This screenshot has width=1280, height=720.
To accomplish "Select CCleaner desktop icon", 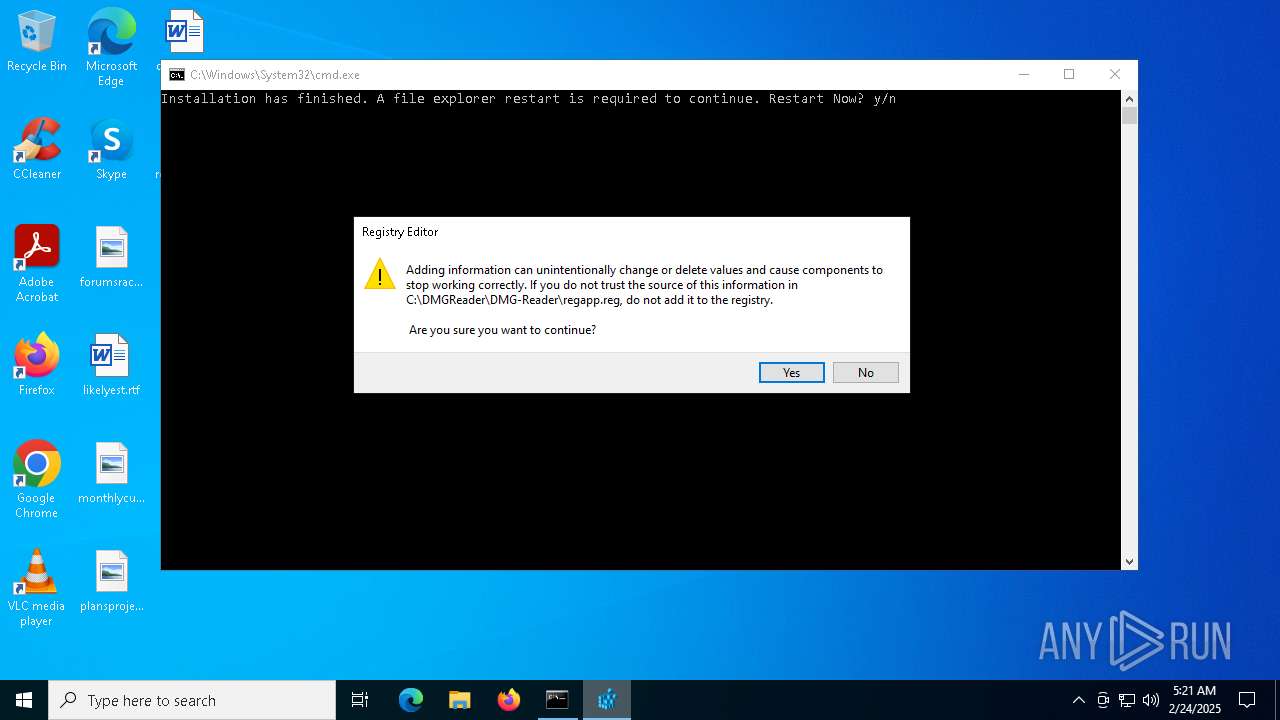I will (37, 149).
